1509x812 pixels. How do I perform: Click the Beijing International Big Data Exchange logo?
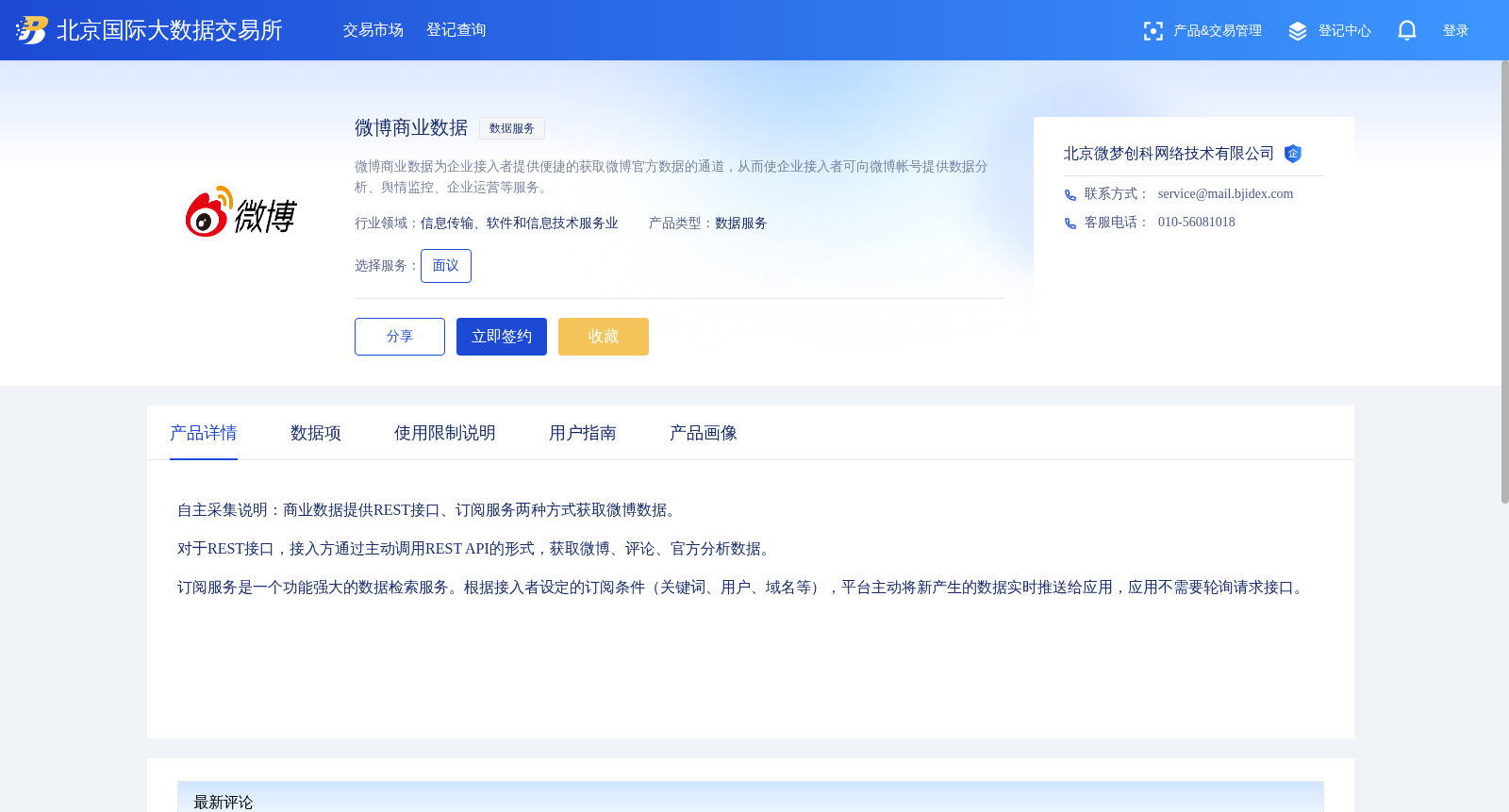pos(32,30)
